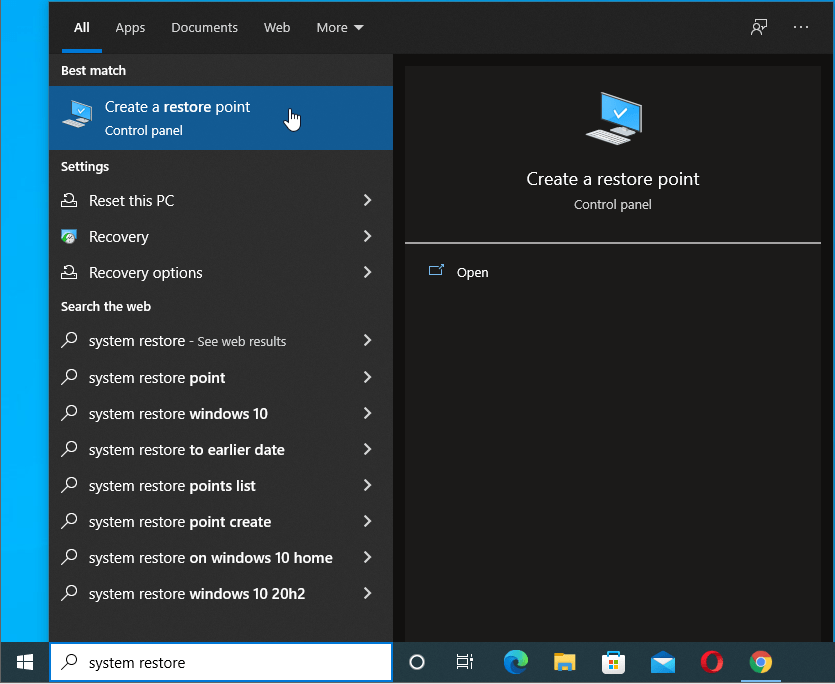Screen dimensions: 835x684
Task: Launch the Microsoft Store
Action: click(x=613, y=662)
